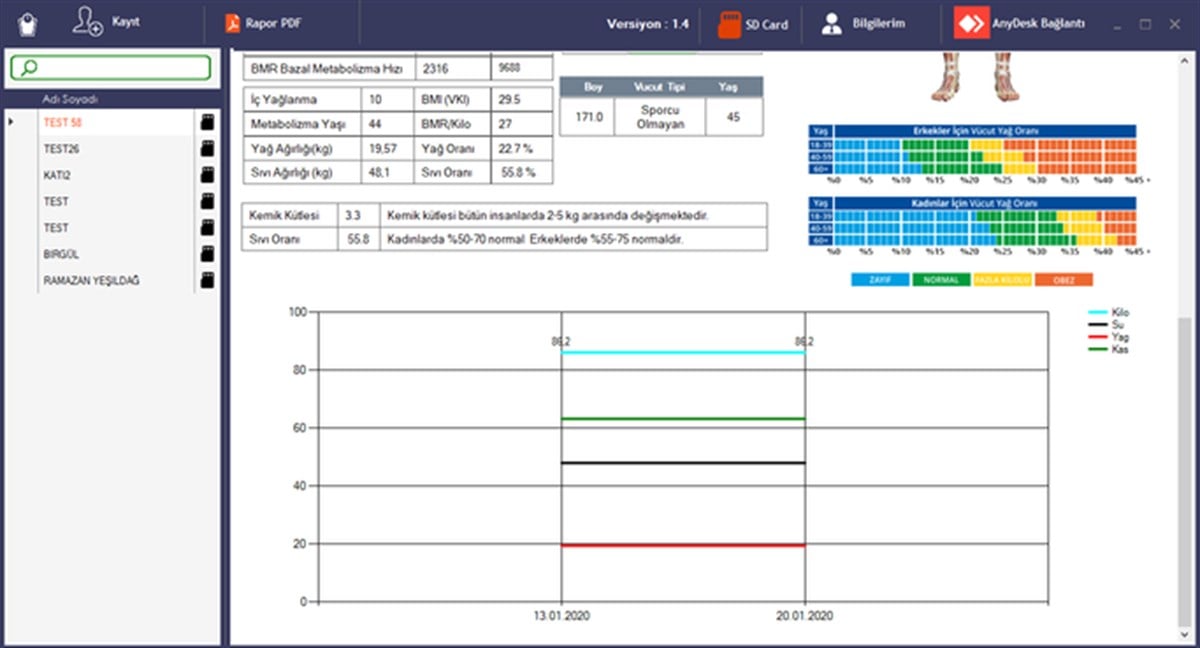
Task: Focus the green search input field
Action: coord(110,68)
